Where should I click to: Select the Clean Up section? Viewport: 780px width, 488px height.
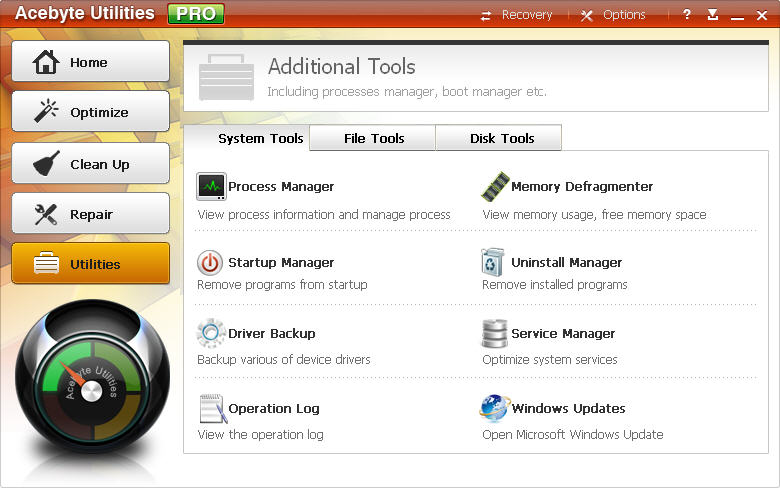91,163
